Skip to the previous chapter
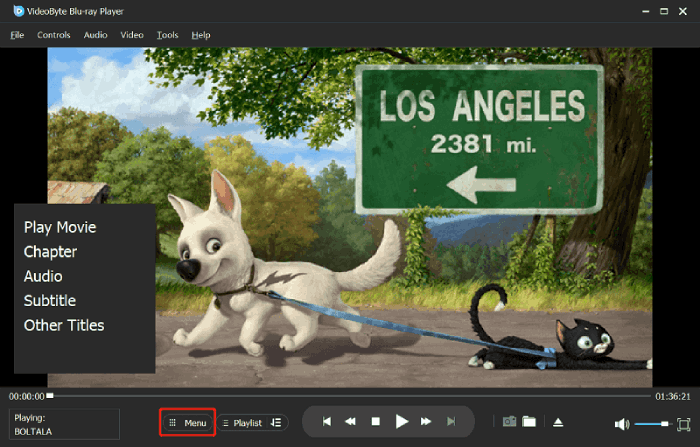Image resolution: width=700 pixels, height=447 pixels. click(x=327, y=422)
